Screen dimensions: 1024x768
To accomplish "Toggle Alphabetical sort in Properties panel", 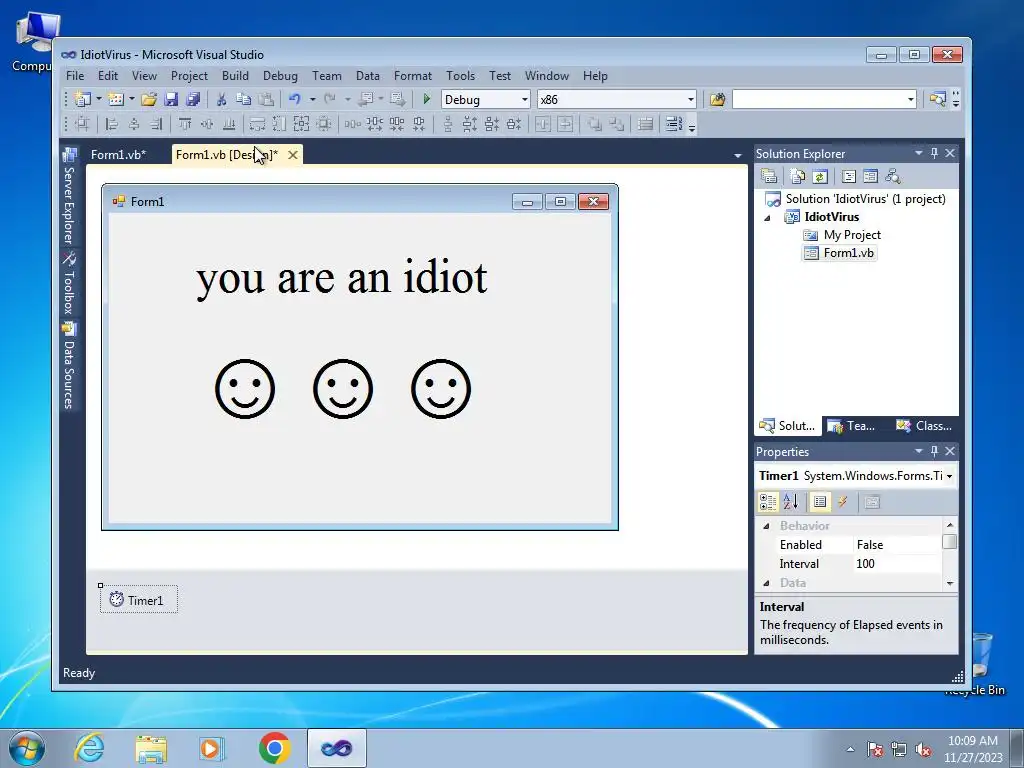I will pyautogui.click(x=791, y=502).
